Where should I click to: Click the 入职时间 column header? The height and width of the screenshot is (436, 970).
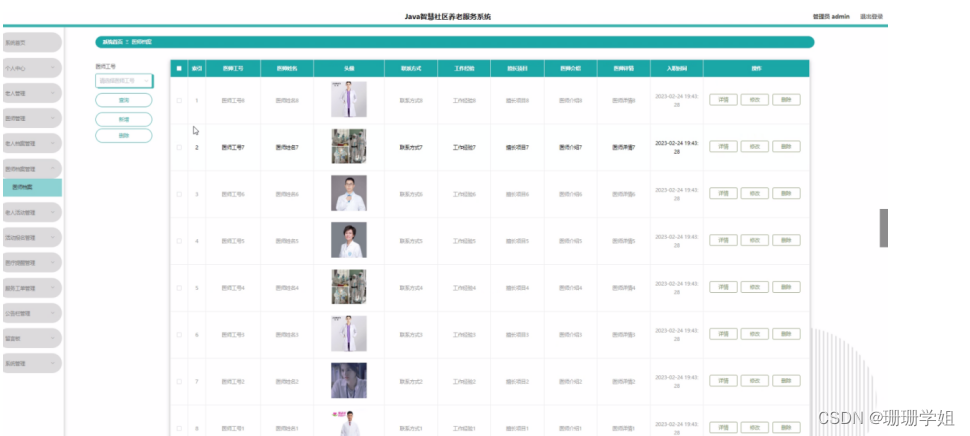[x=677, y=69]
